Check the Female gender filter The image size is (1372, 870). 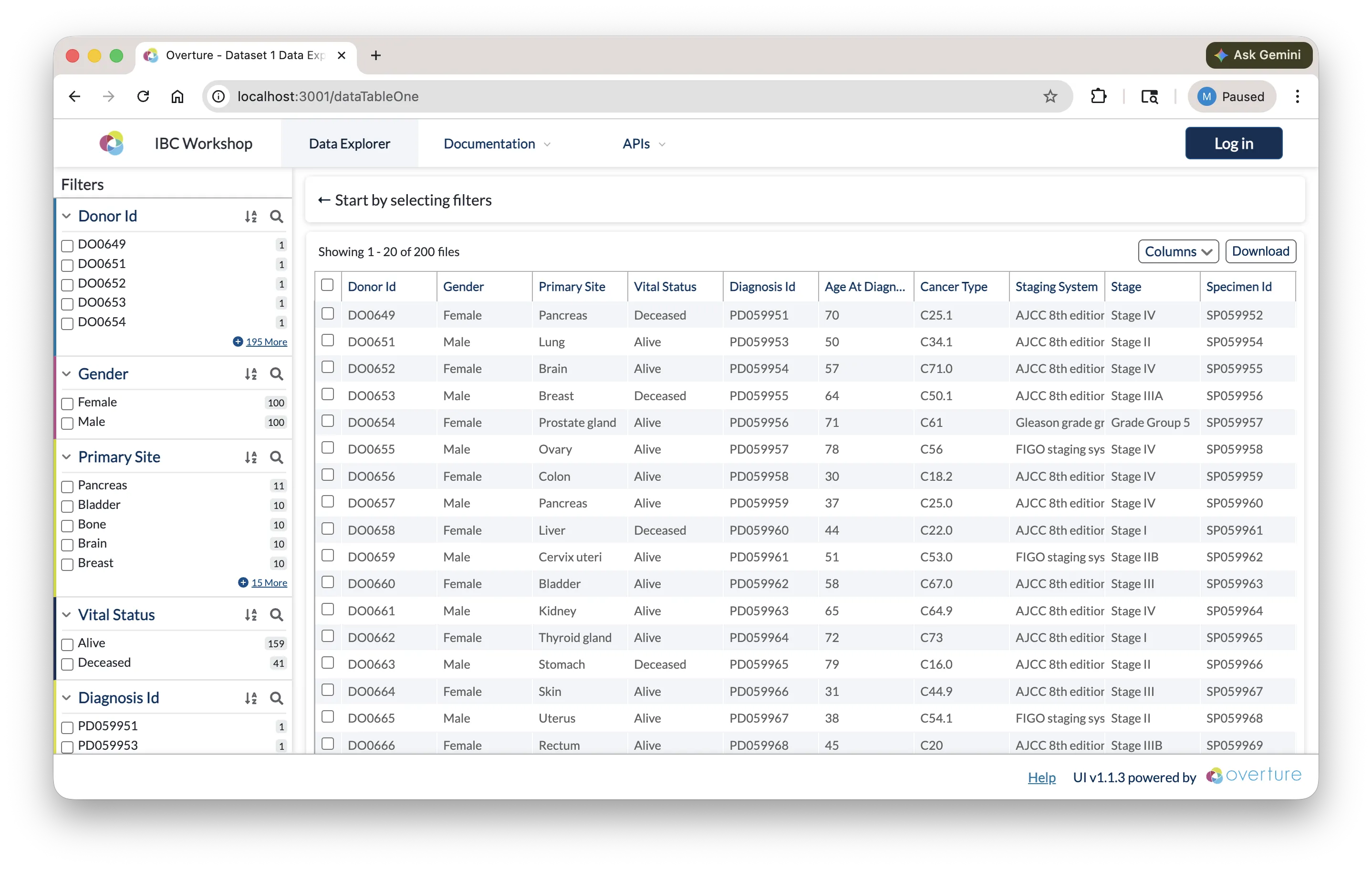pos(67,404)
